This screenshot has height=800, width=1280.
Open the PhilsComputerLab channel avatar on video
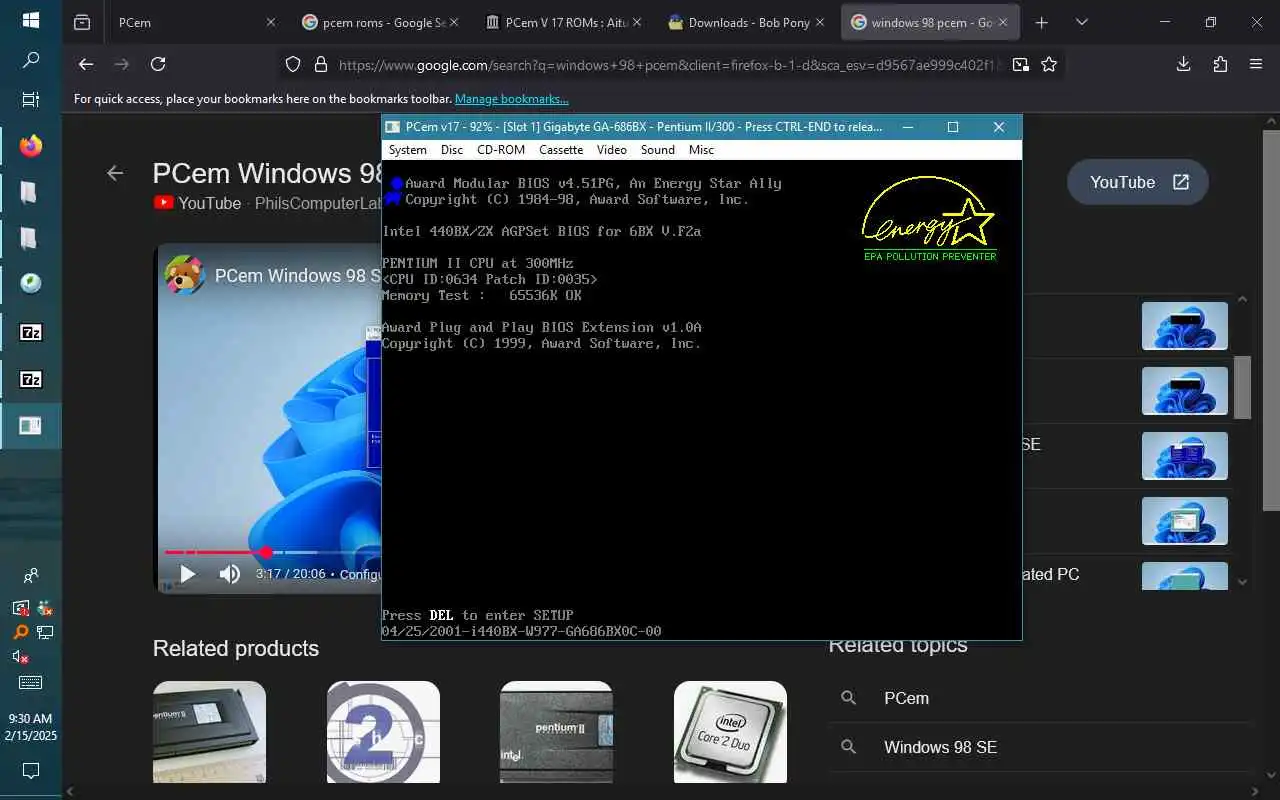pyautogui.click(x=185, y=275)
